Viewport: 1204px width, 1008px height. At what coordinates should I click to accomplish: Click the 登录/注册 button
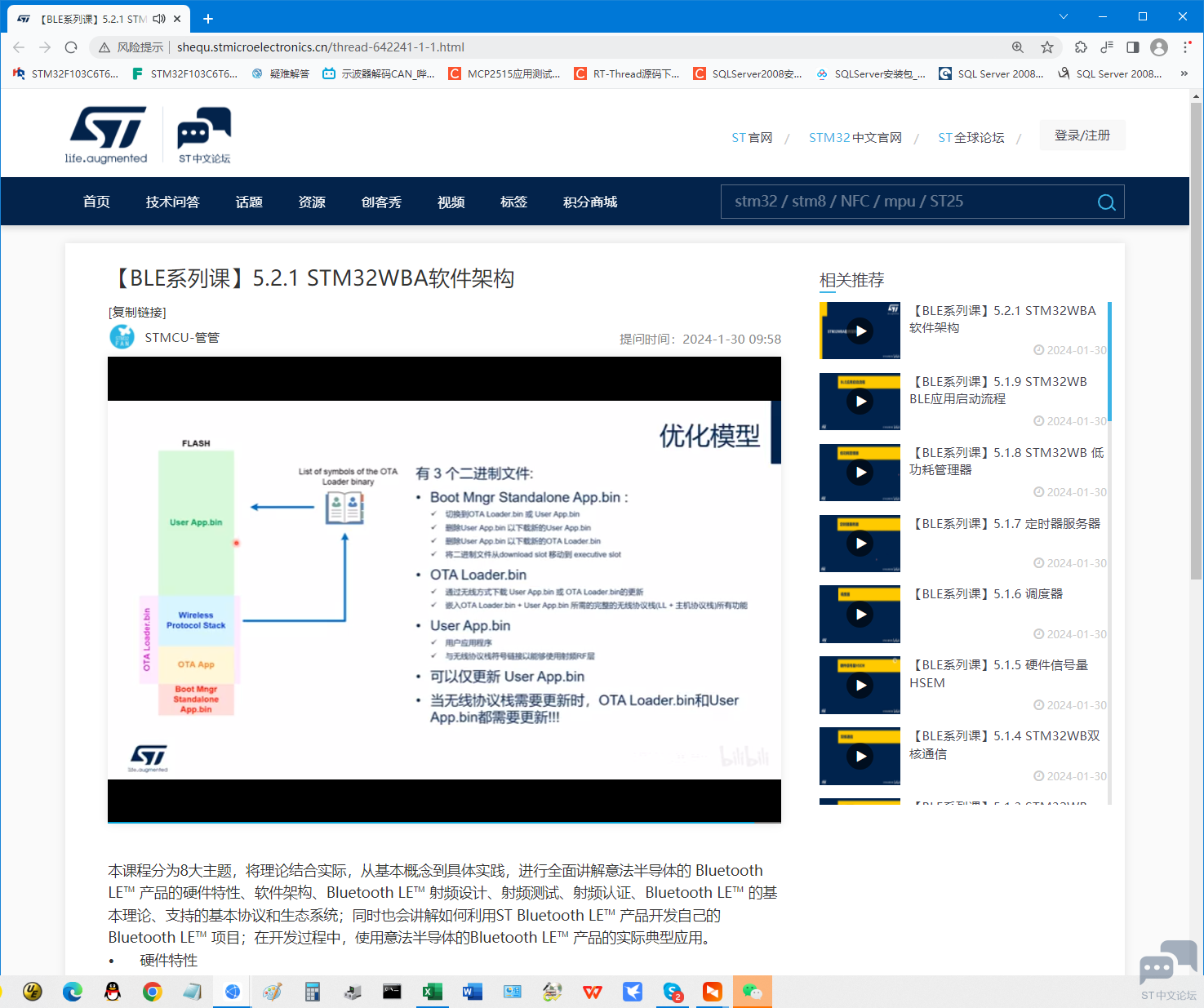coord(1082,135)
